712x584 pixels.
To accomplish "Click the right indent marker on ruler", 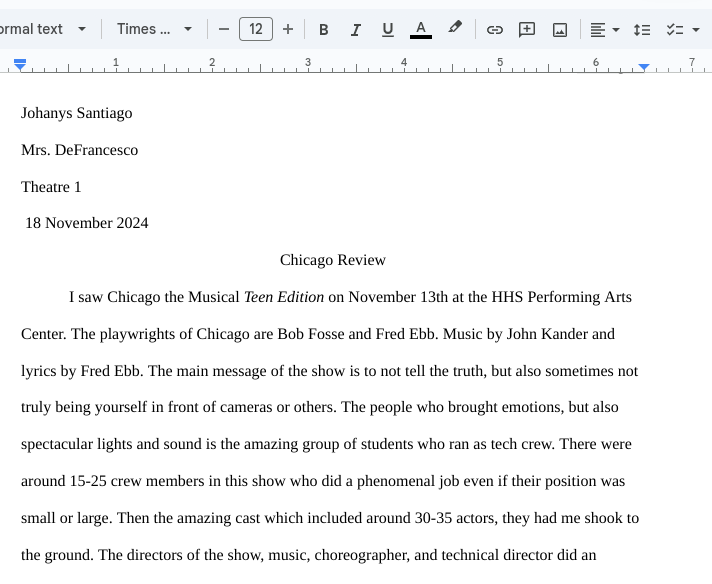I will tap(644, 67).
